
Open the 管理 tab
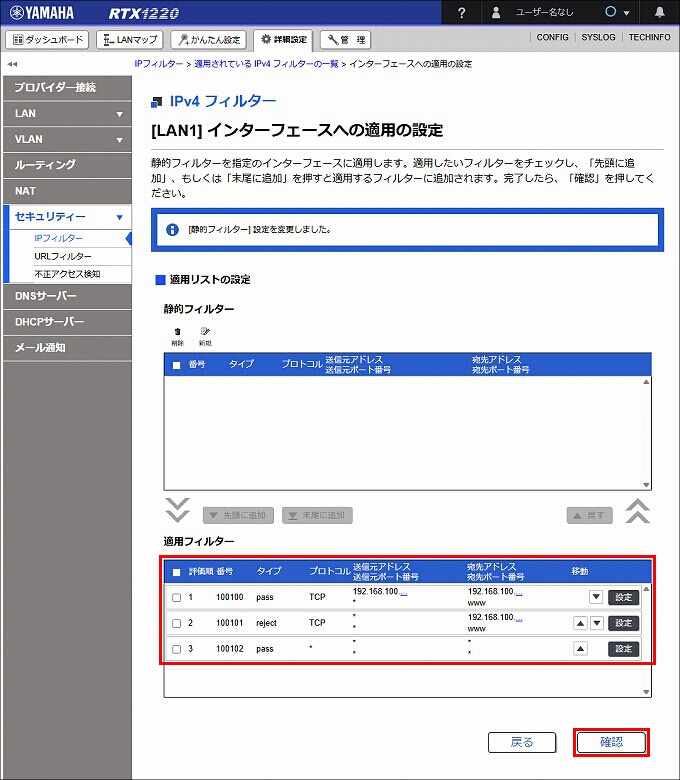(x=346, y=39)
